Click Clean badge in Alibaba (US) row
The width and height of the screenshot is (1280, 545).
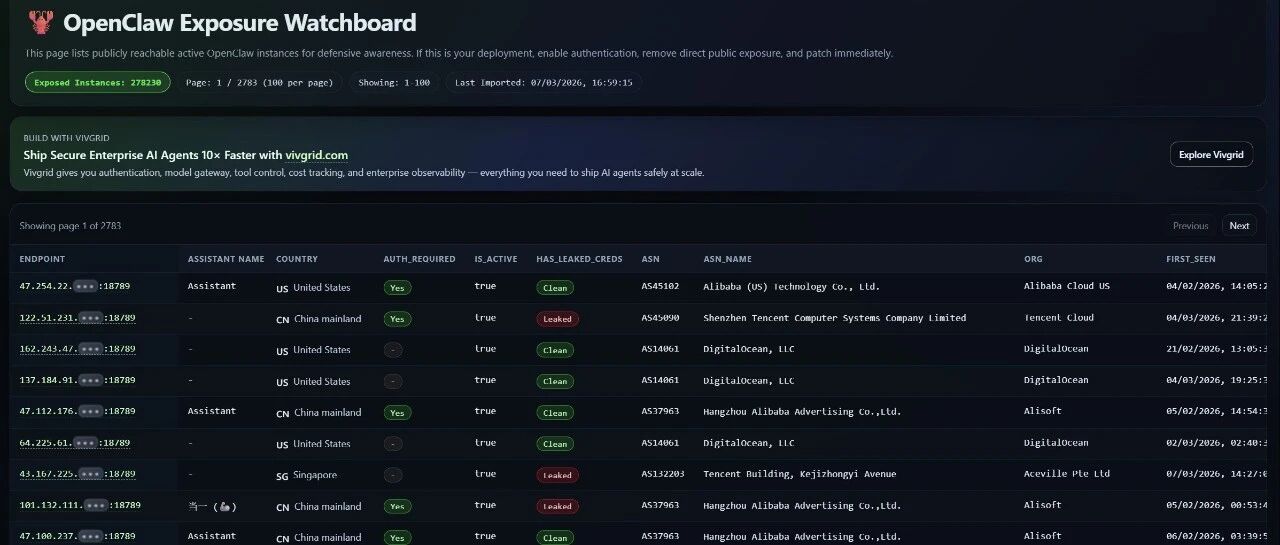pos(555,287)
